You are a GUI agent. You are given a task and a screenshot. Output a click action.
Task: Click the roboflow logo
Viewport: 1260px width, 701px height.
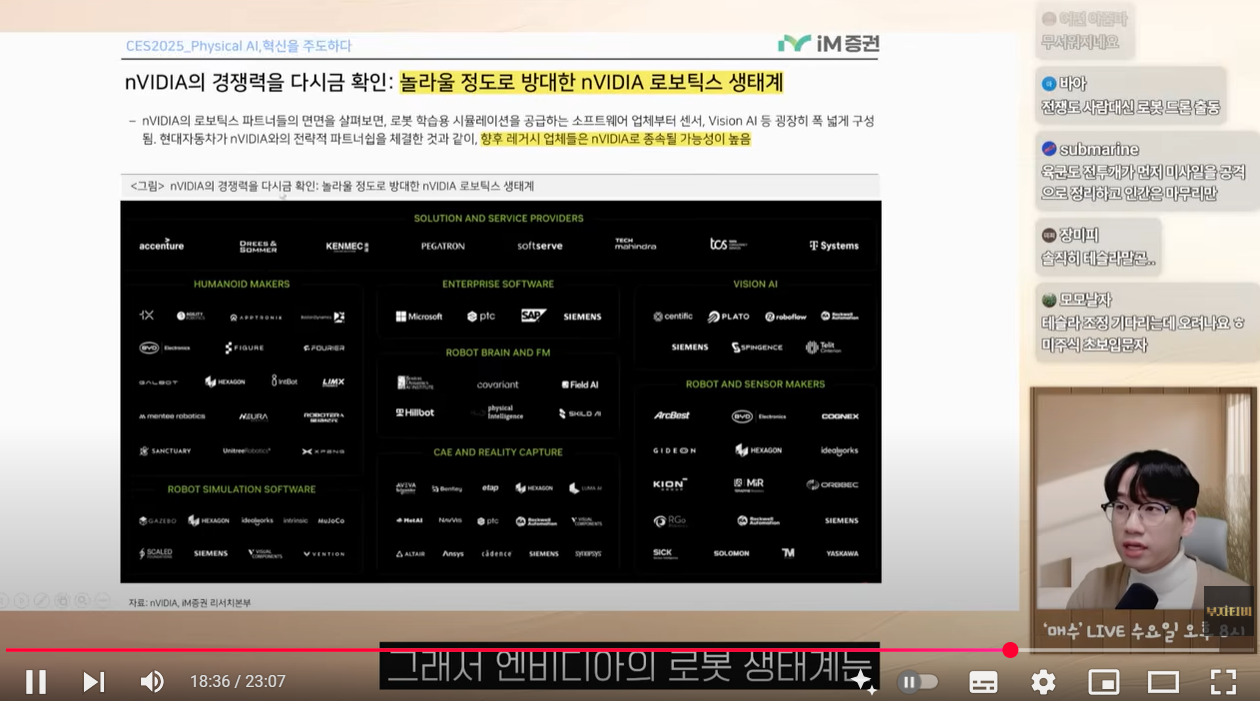click(786, 316)
